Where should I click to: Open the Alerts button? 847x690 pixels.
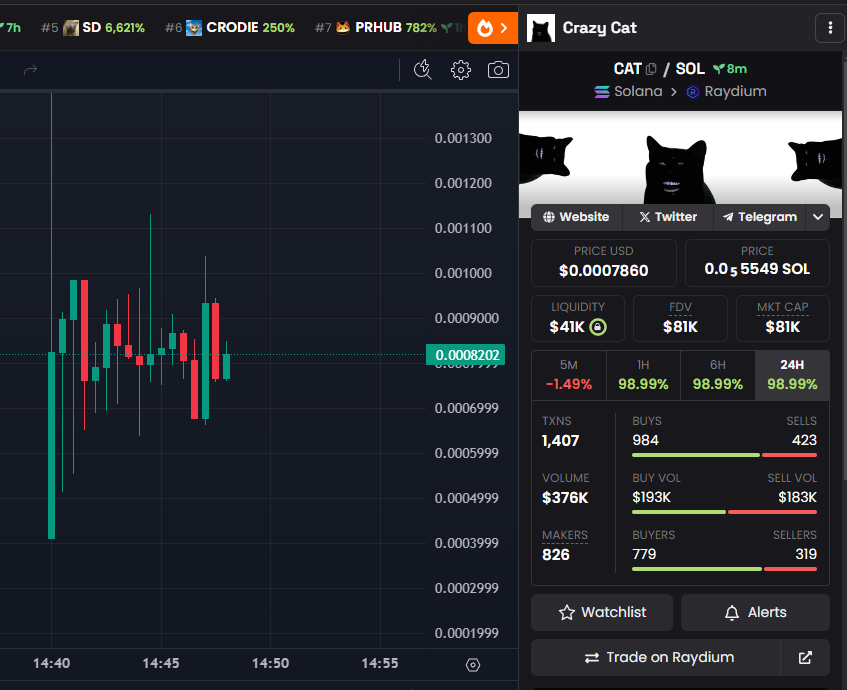tap(755, 612)
